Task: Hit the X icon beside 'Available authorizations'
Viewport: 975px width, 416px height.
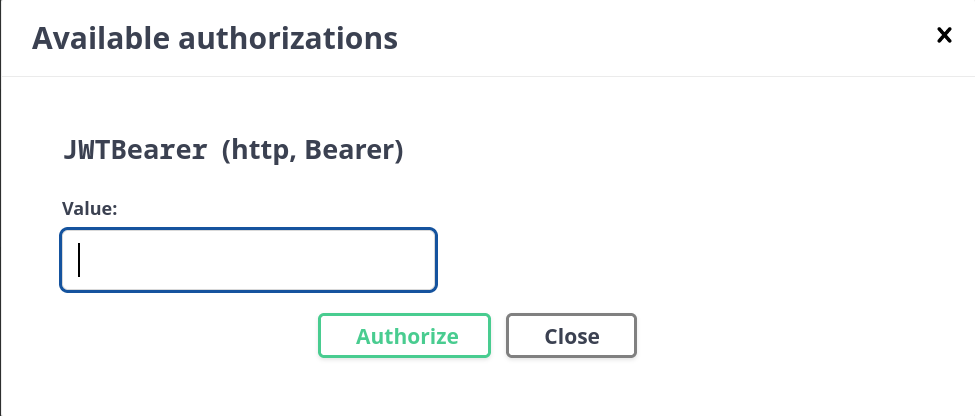Action: coord(943,36)
